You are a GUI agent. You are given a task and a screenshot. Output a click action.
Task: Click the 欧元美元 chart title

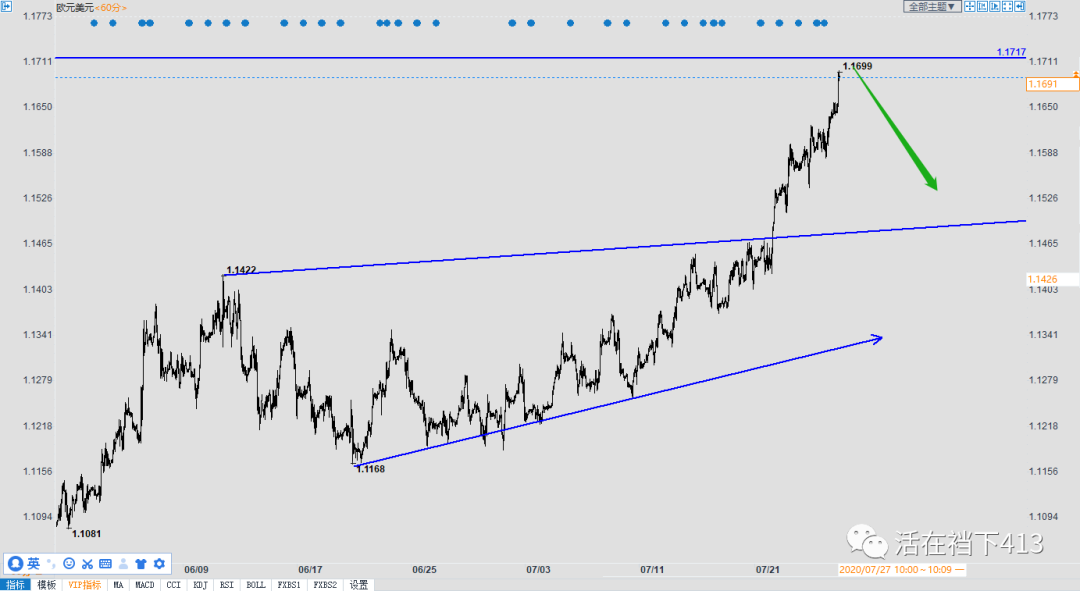click(x=75, y=8)
